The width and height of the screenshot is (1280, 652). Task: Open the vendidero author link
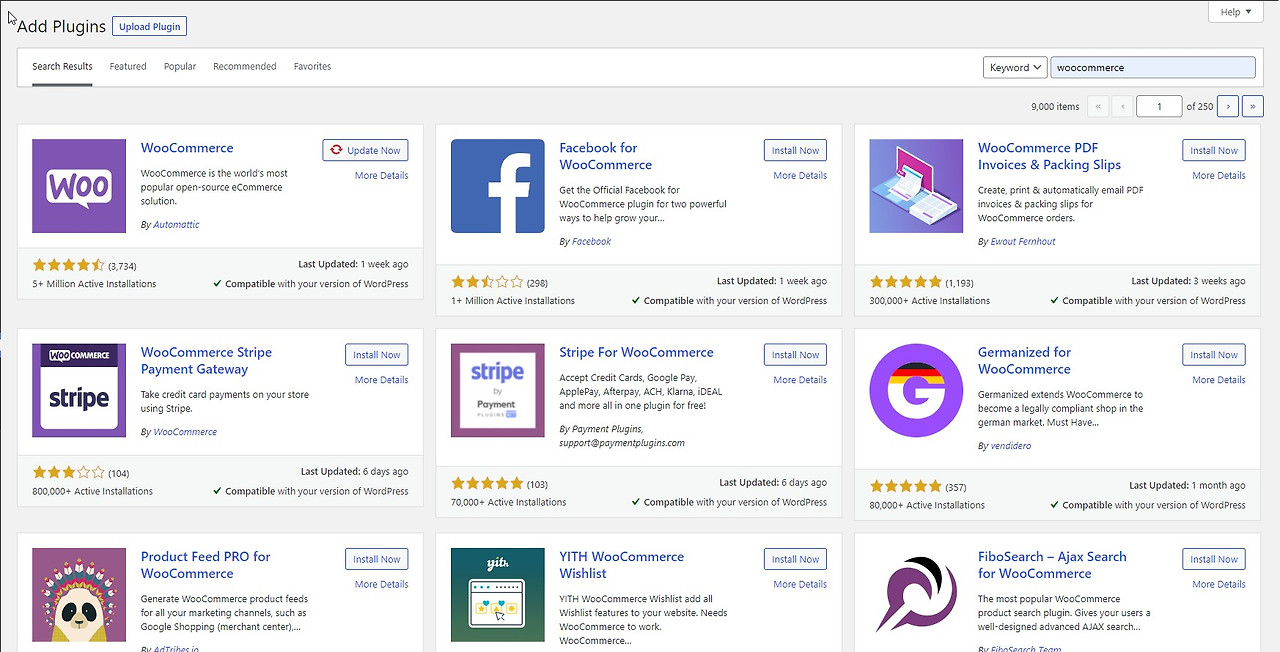point(1010,446)
